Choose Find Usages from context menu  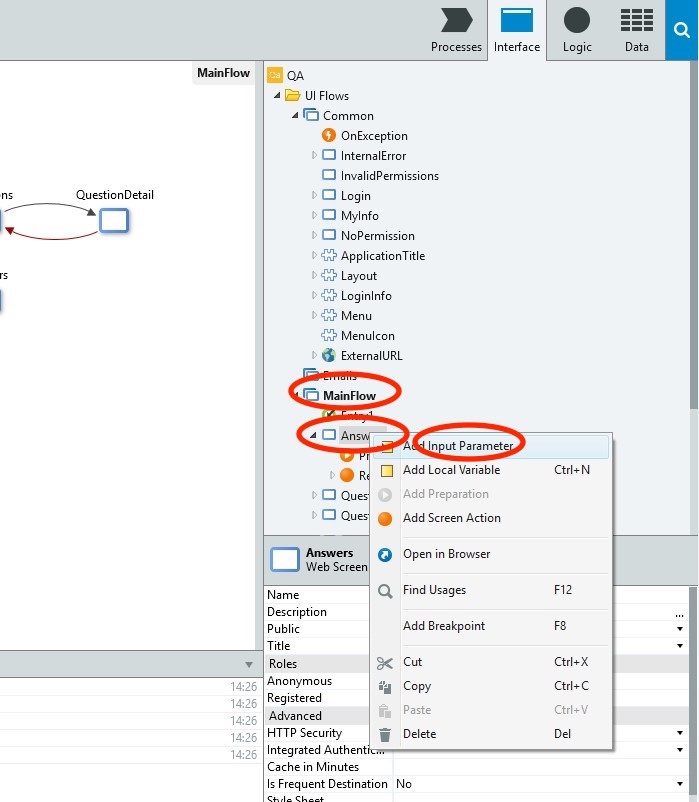(491, 590)
